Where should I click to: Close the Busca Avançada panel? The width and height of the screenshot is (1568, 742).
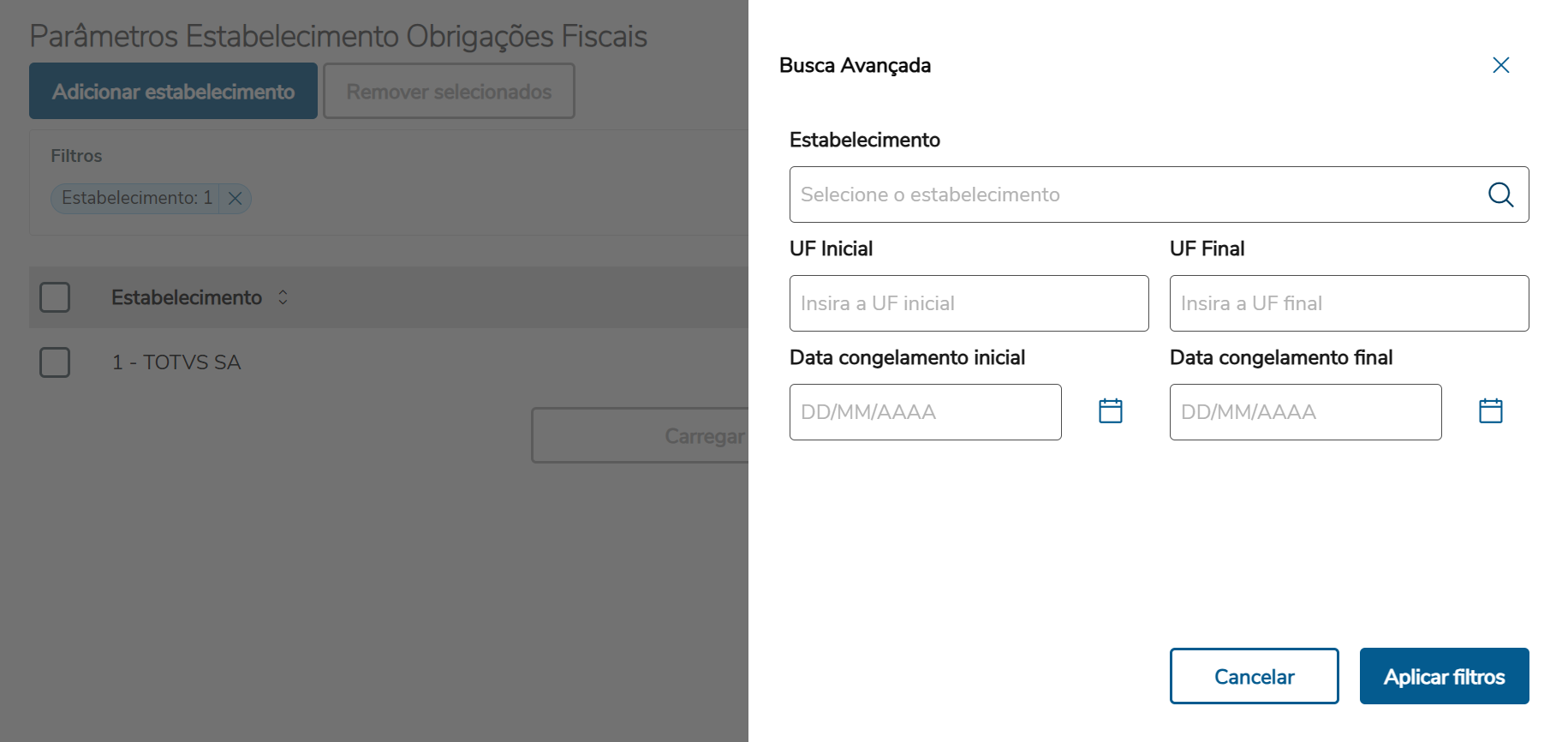1500,65
